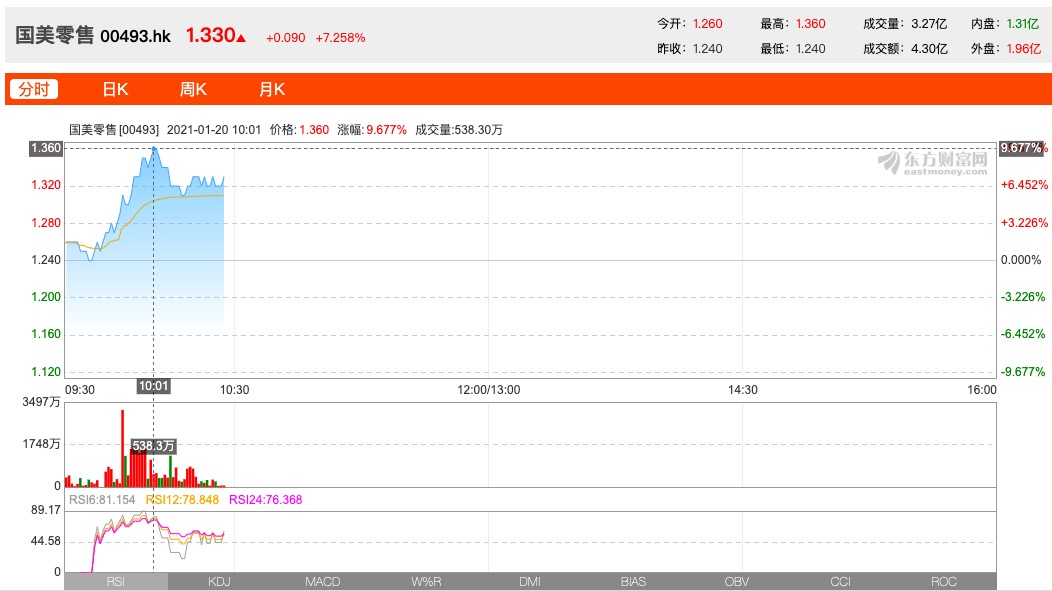Click the 1.280 price axis label
1052x591 pixels.
46,223
